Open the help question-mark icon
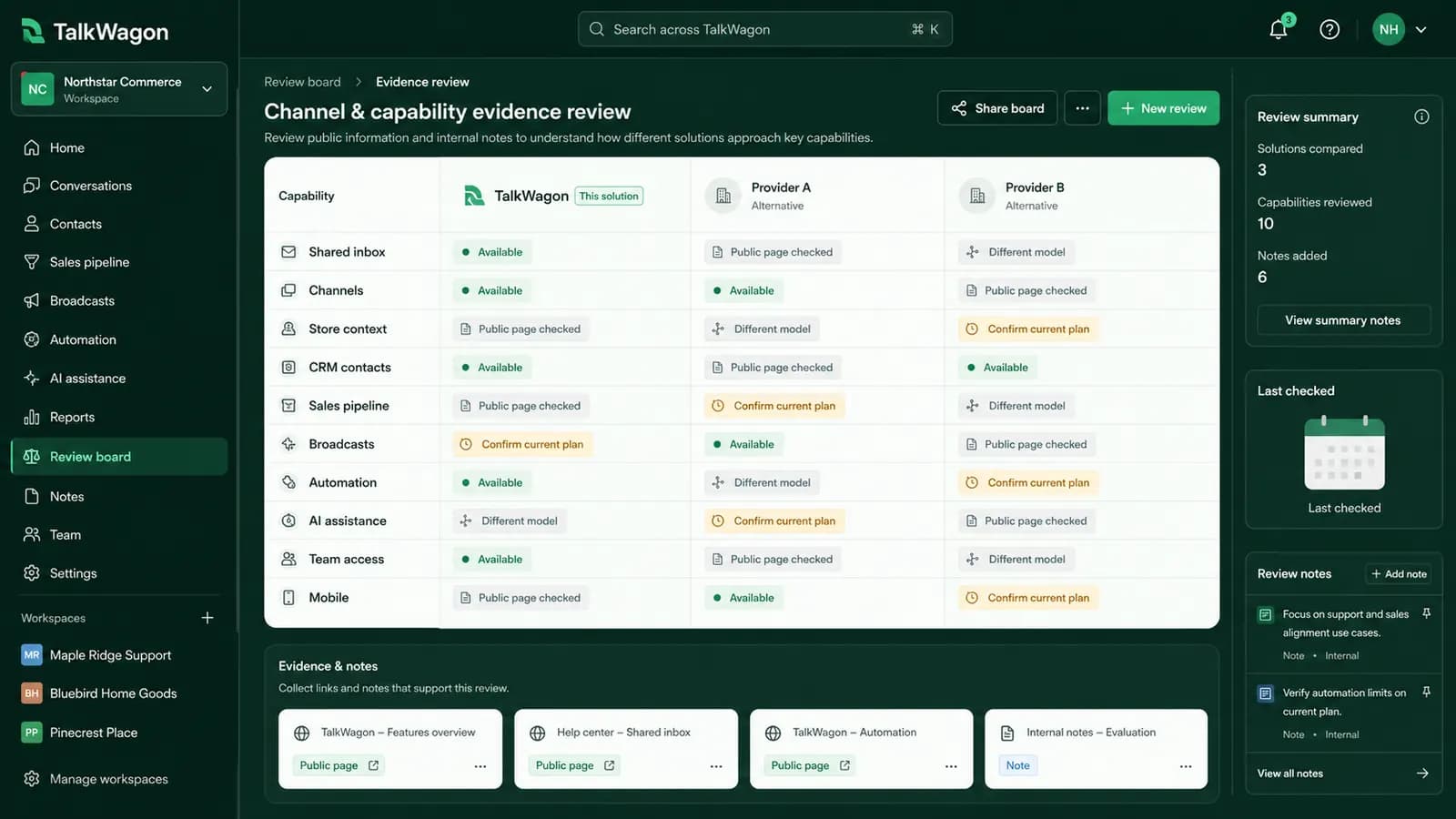This screenshot has width=1456, height=819. tap(1330, 29)
